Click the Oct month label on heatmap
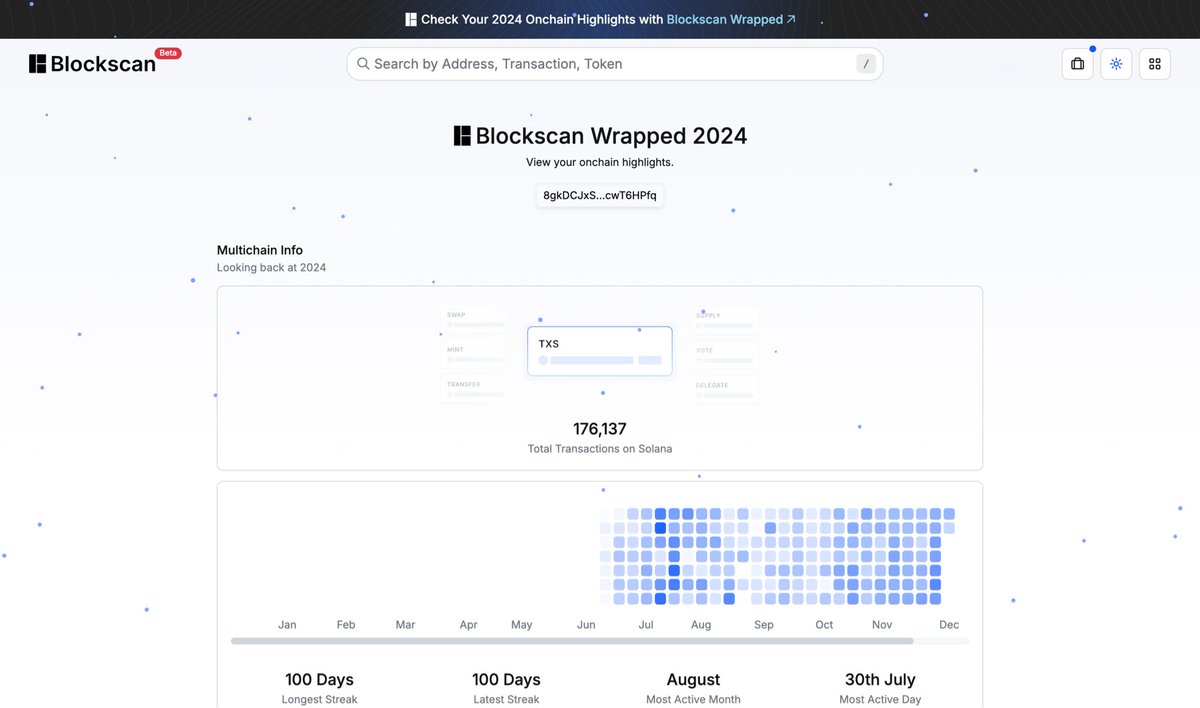The width and height of the screenshot is (1200, 708). coord(824,625)
